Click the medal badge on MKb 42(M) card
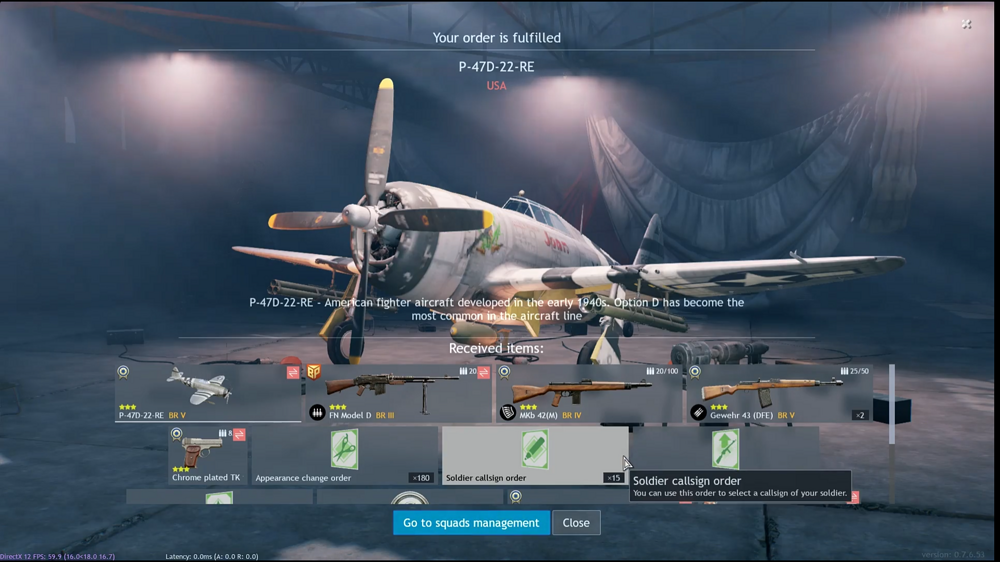Viewport: 1000px width, 562px height. click(504, 371)
